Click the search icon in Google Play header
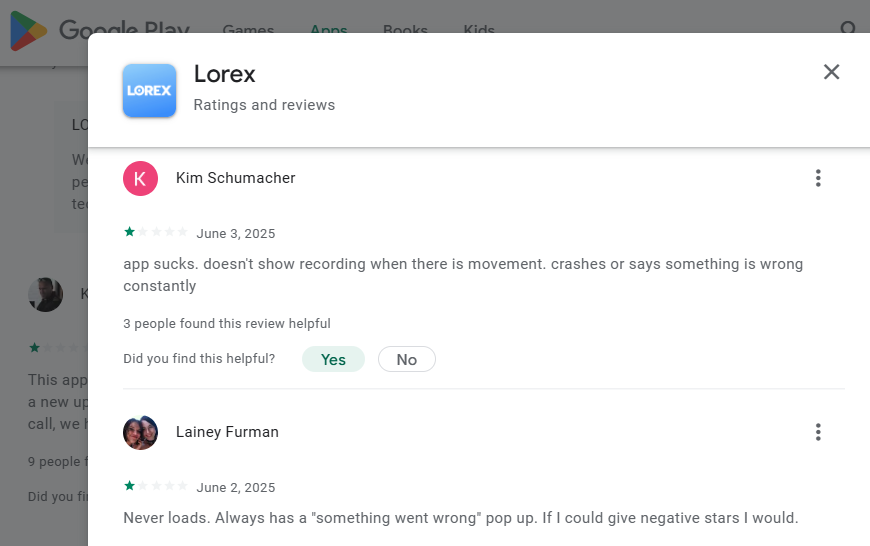 click(x=848, y=27)
